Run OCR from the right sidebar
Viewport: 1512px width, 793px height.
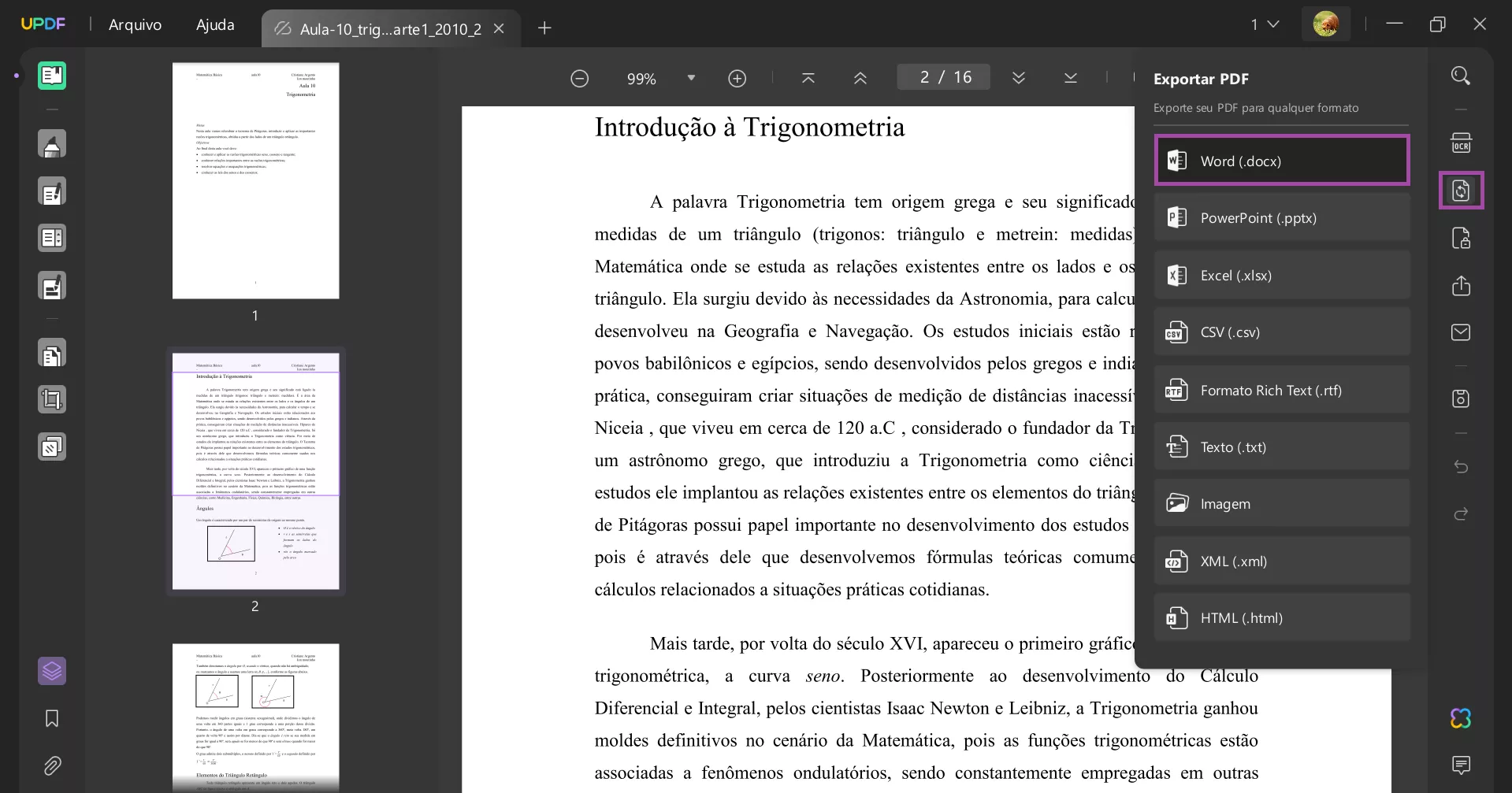click(1462, 143)
